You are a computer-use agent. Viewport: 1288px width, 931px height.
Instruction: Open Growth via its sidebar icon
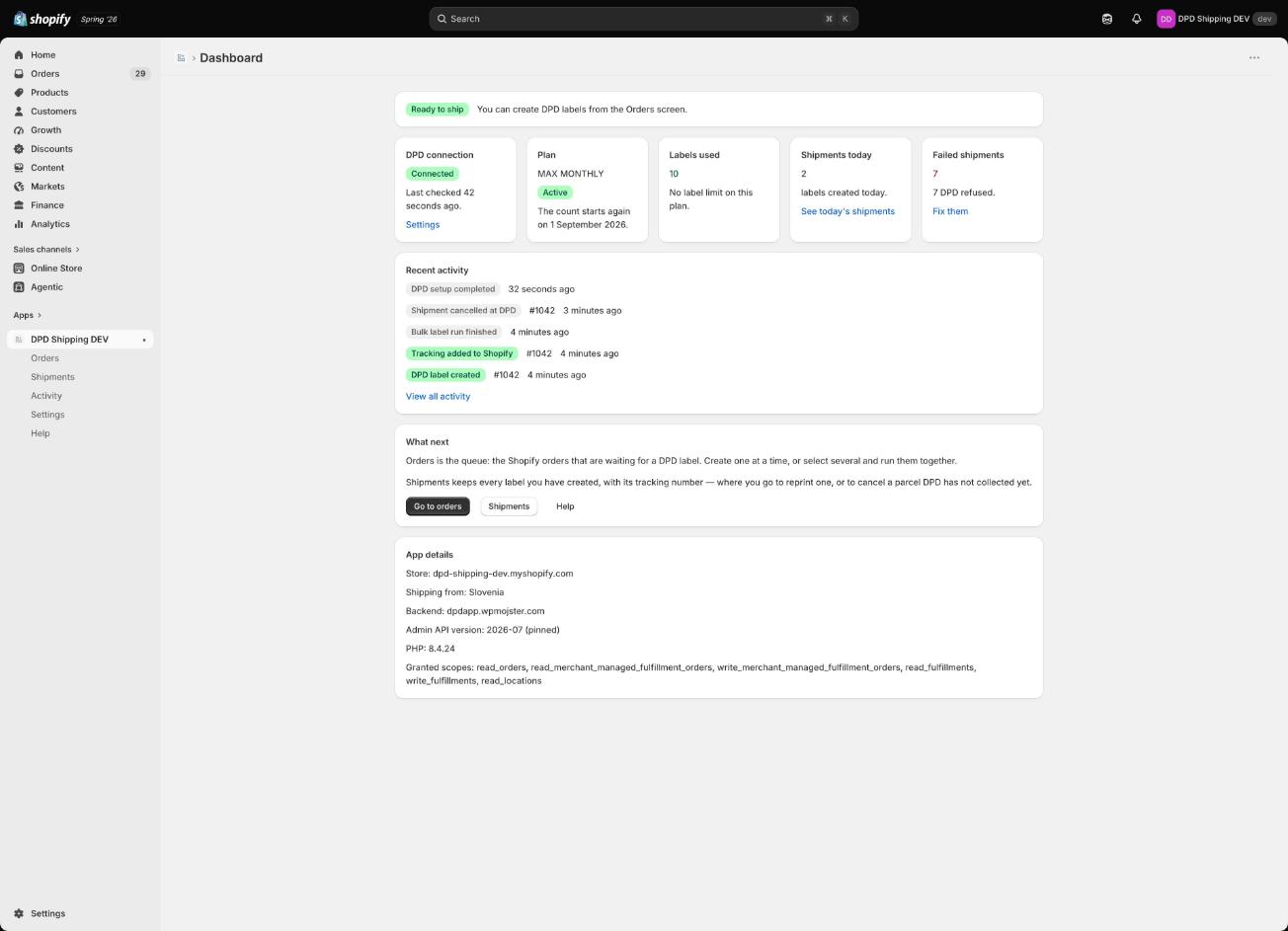[x=19, y=130]
